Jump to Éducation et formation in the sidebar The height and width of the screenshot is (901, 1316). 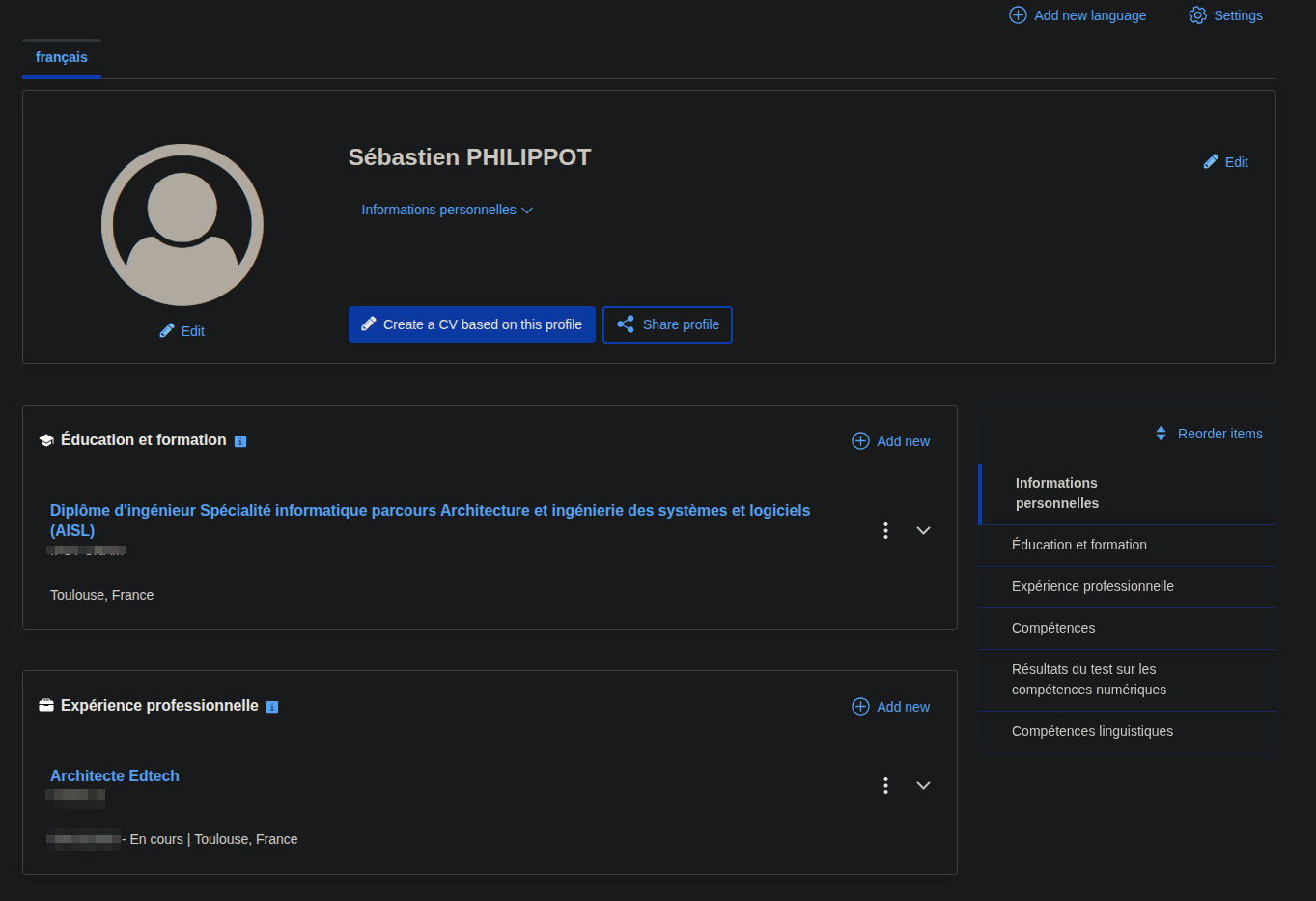click(1128, 545)
